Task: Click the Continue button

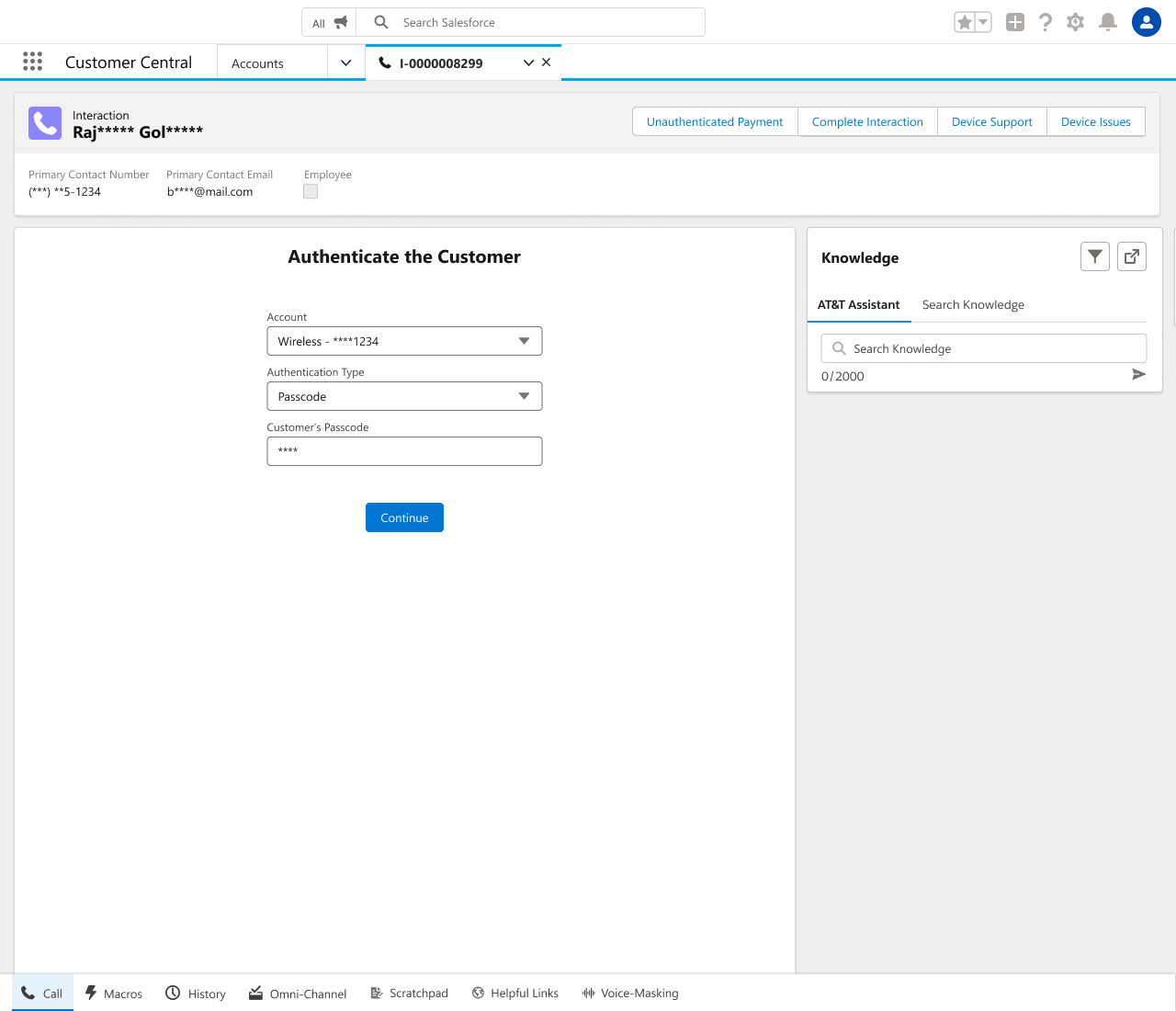Action: point(404,517)
